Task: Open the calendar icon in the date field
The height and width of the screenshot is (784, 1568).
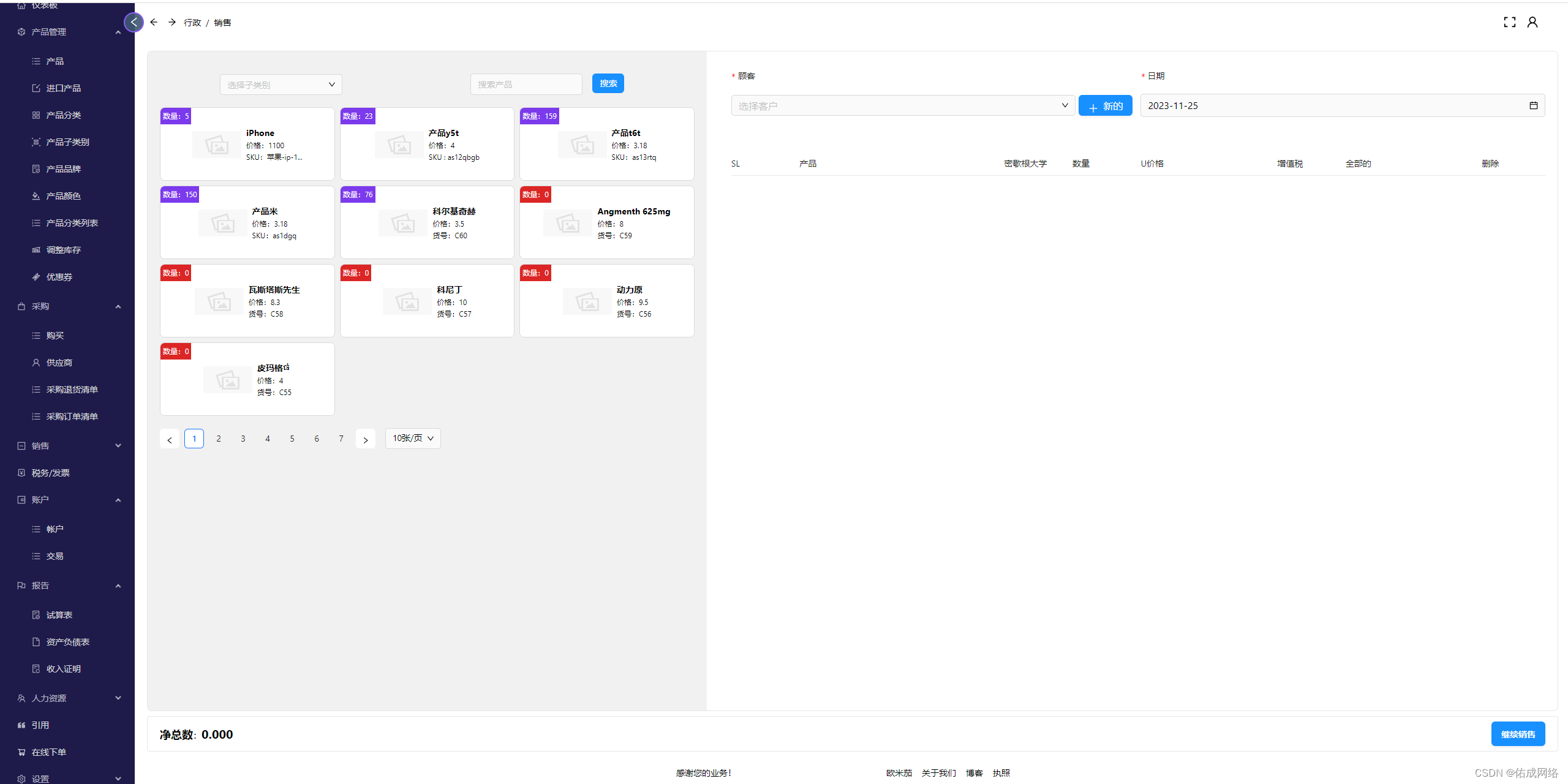Action: tap(1533, 105)
